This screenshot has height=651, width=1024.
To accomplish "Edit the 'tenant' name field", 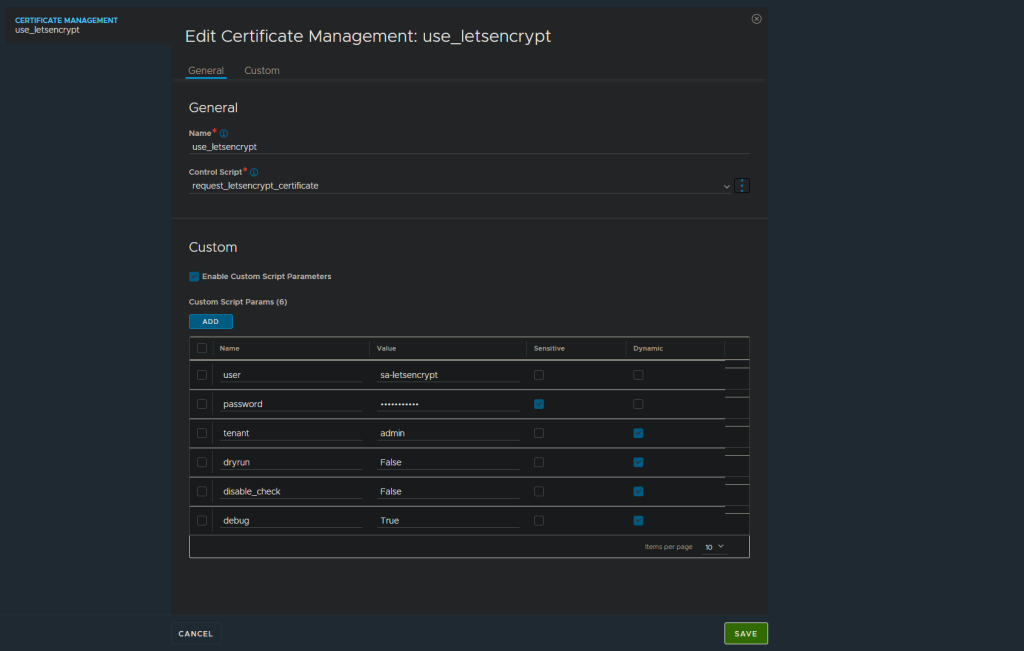I will 291,433.
